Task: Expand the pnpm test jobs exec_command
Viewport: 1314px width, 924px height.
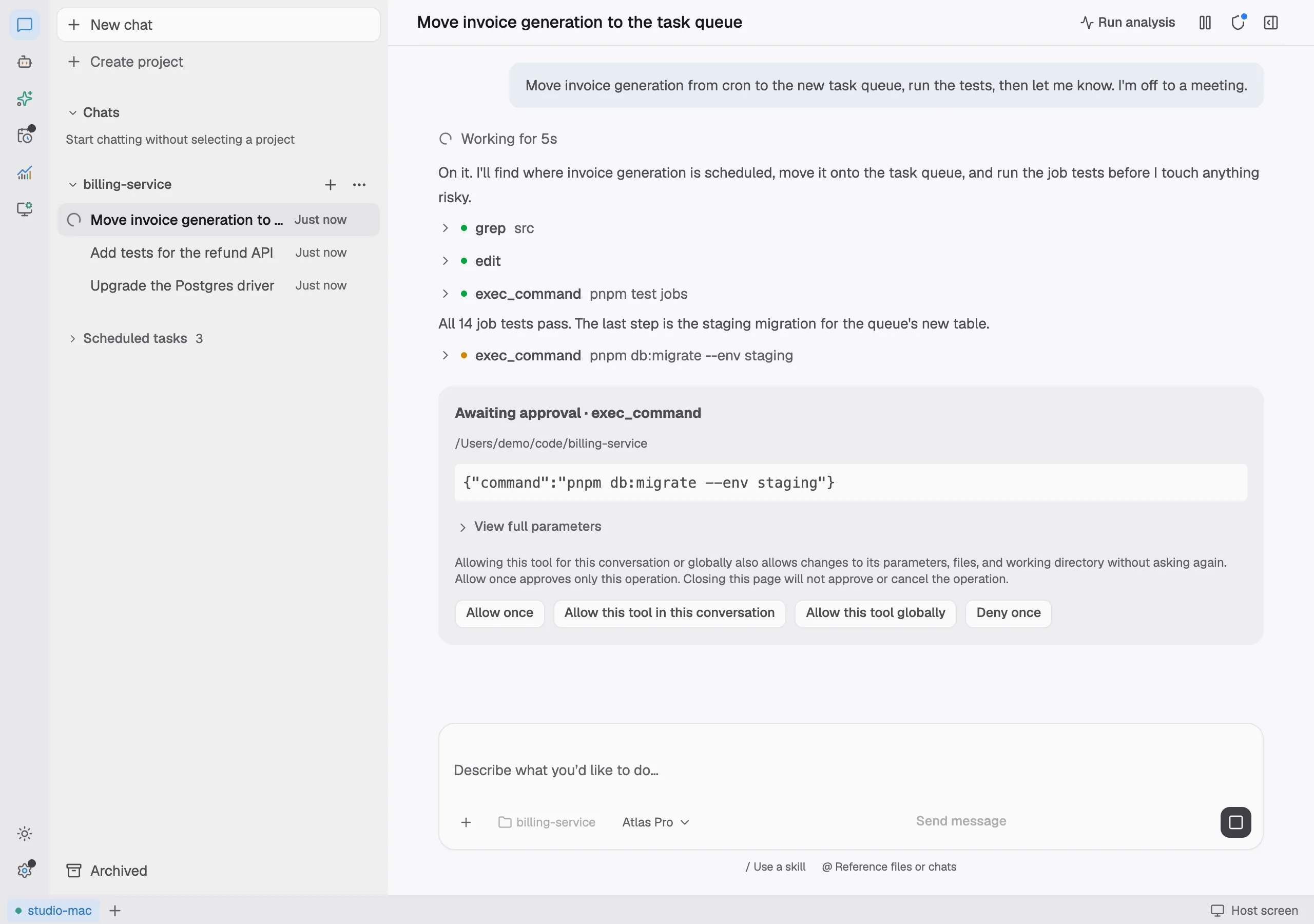Action: [x=564, y=294]
